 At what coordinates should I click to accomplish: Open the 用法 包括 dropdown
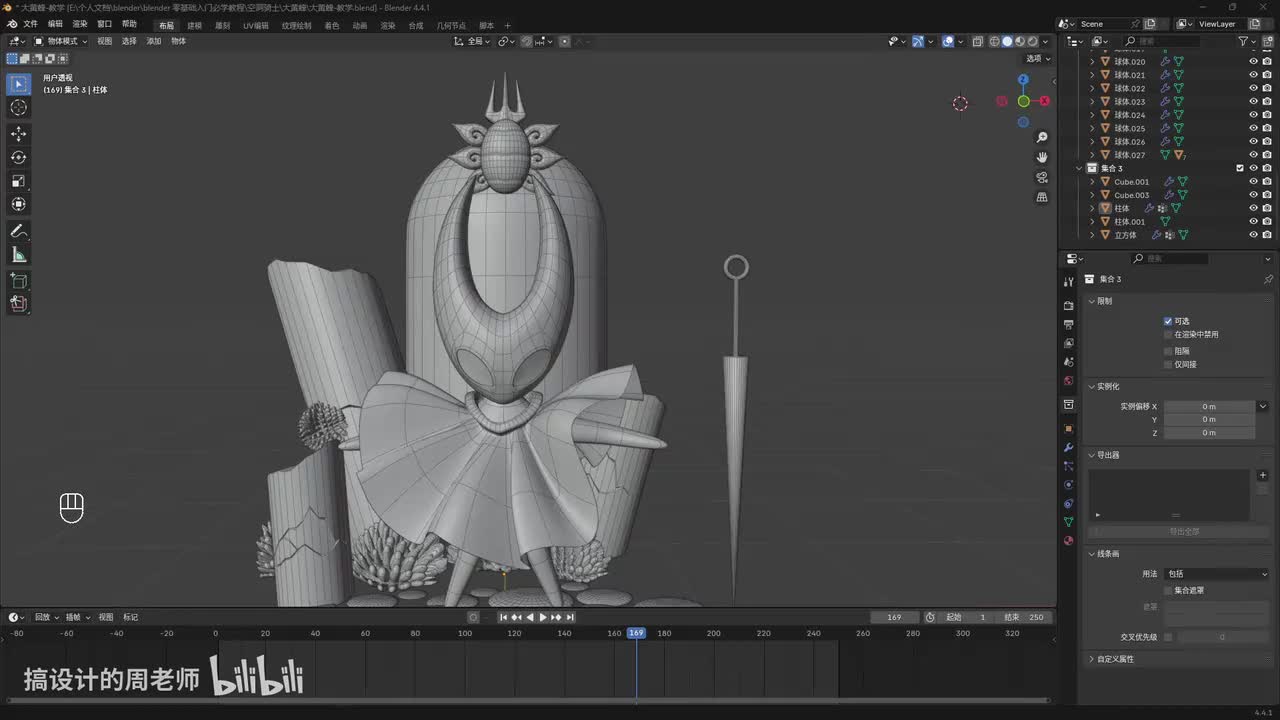click(x=1216, y=574)
